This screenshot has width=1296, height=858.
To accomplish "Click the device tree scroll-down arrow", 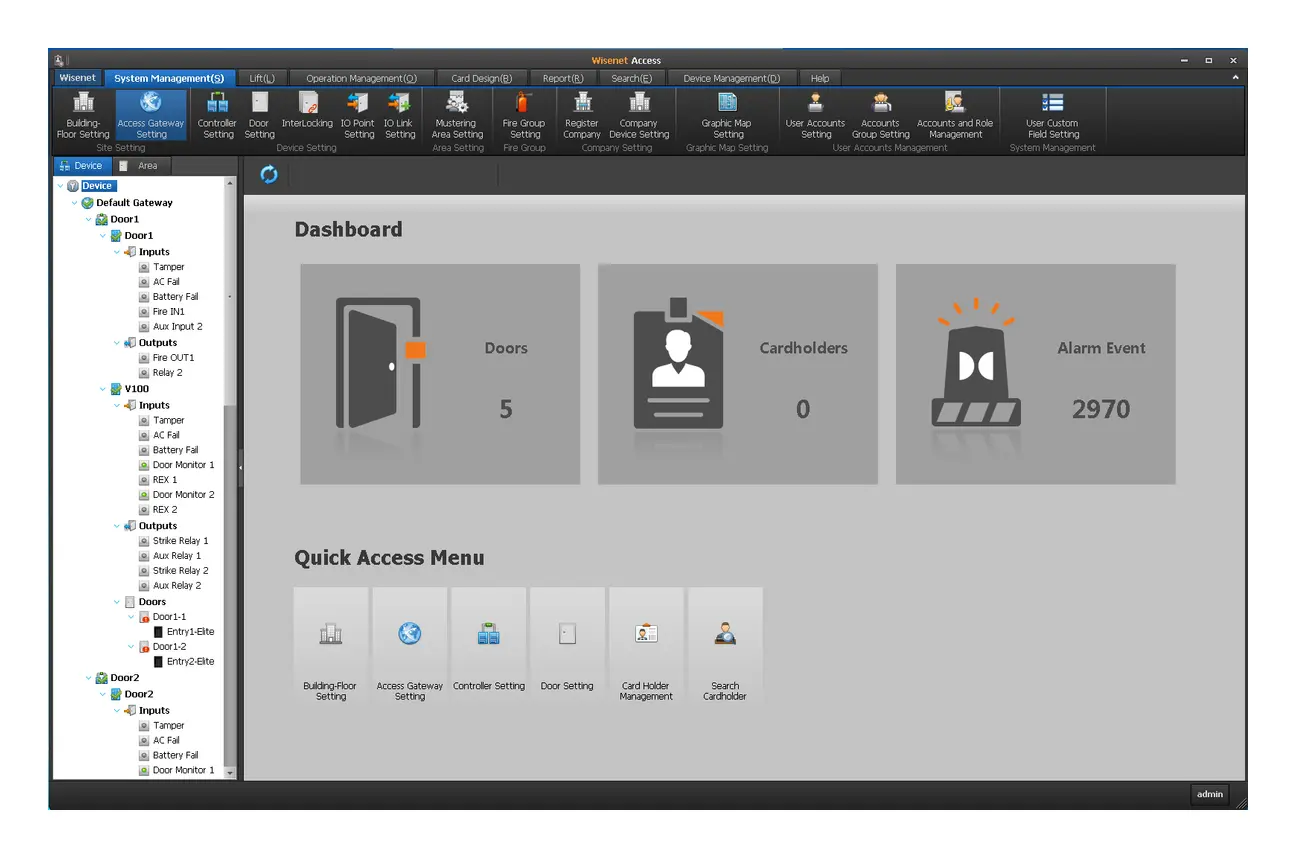I will pos(230,773).
